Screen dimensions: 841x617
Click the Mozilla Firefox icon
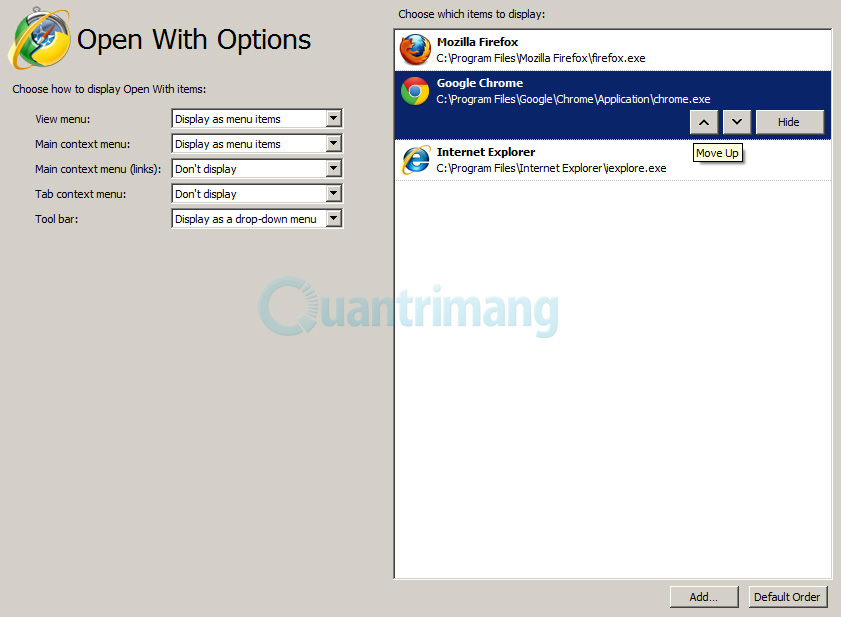(x=415, y=49)
